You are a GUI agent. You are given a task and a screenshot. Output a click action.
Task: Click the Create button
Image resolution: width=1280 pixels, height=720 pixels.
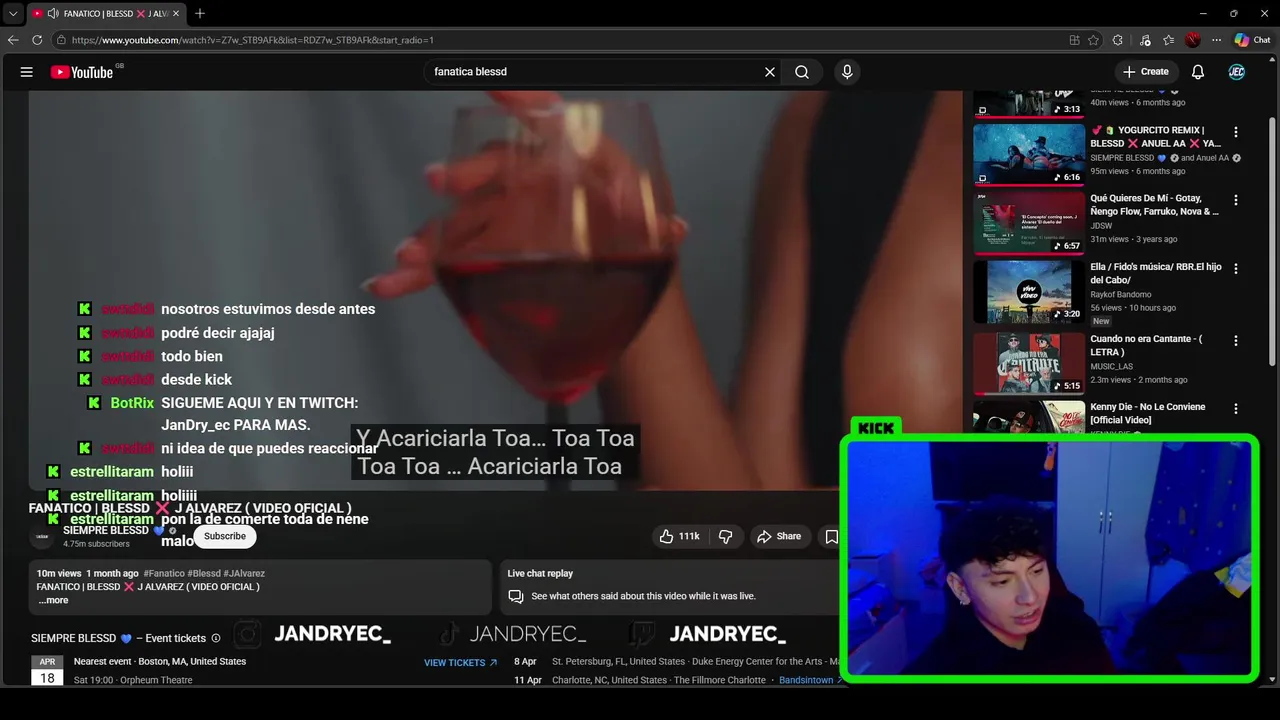[1145, 72]
